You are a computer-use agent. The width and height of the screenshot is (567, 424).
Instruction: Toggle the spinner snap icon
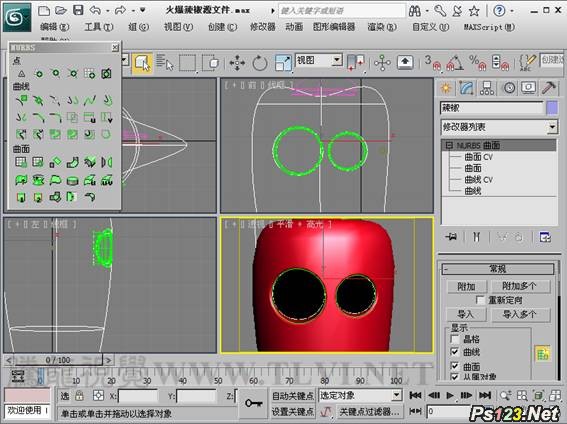click(500, 63)
